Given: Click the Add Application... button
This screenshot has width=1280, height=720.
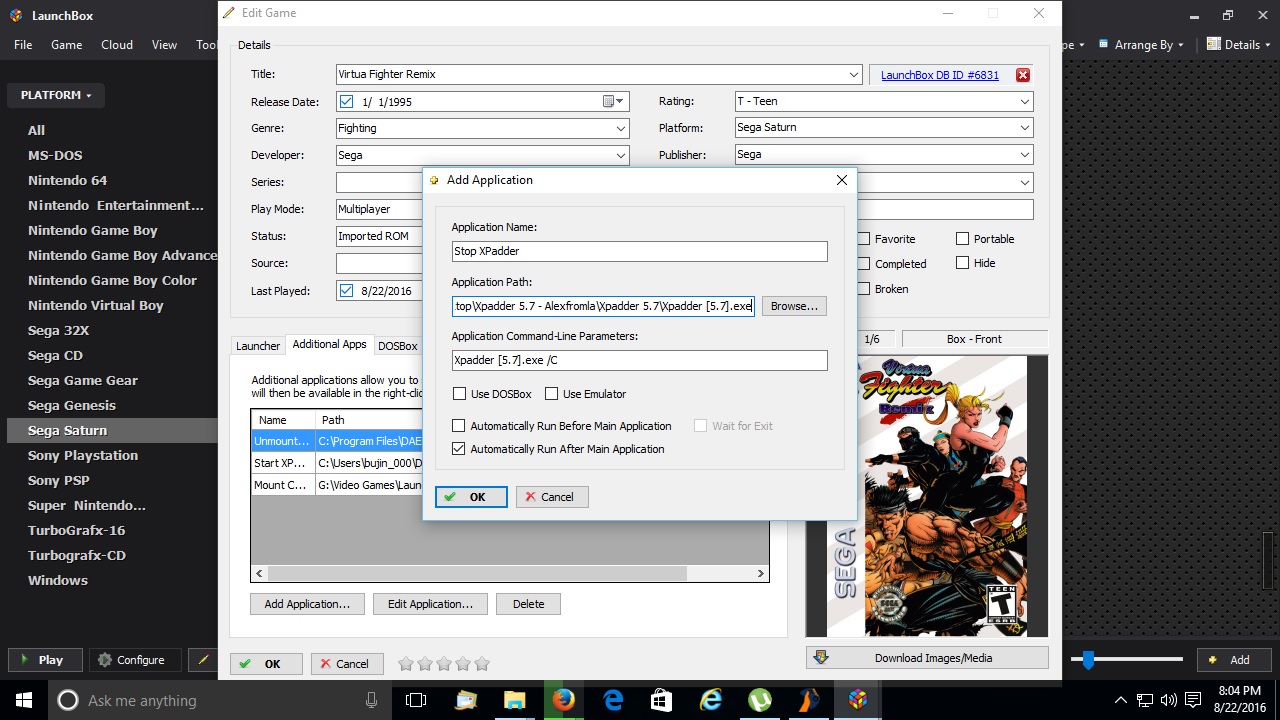Looking at the screenshot, I should (307, 604).
